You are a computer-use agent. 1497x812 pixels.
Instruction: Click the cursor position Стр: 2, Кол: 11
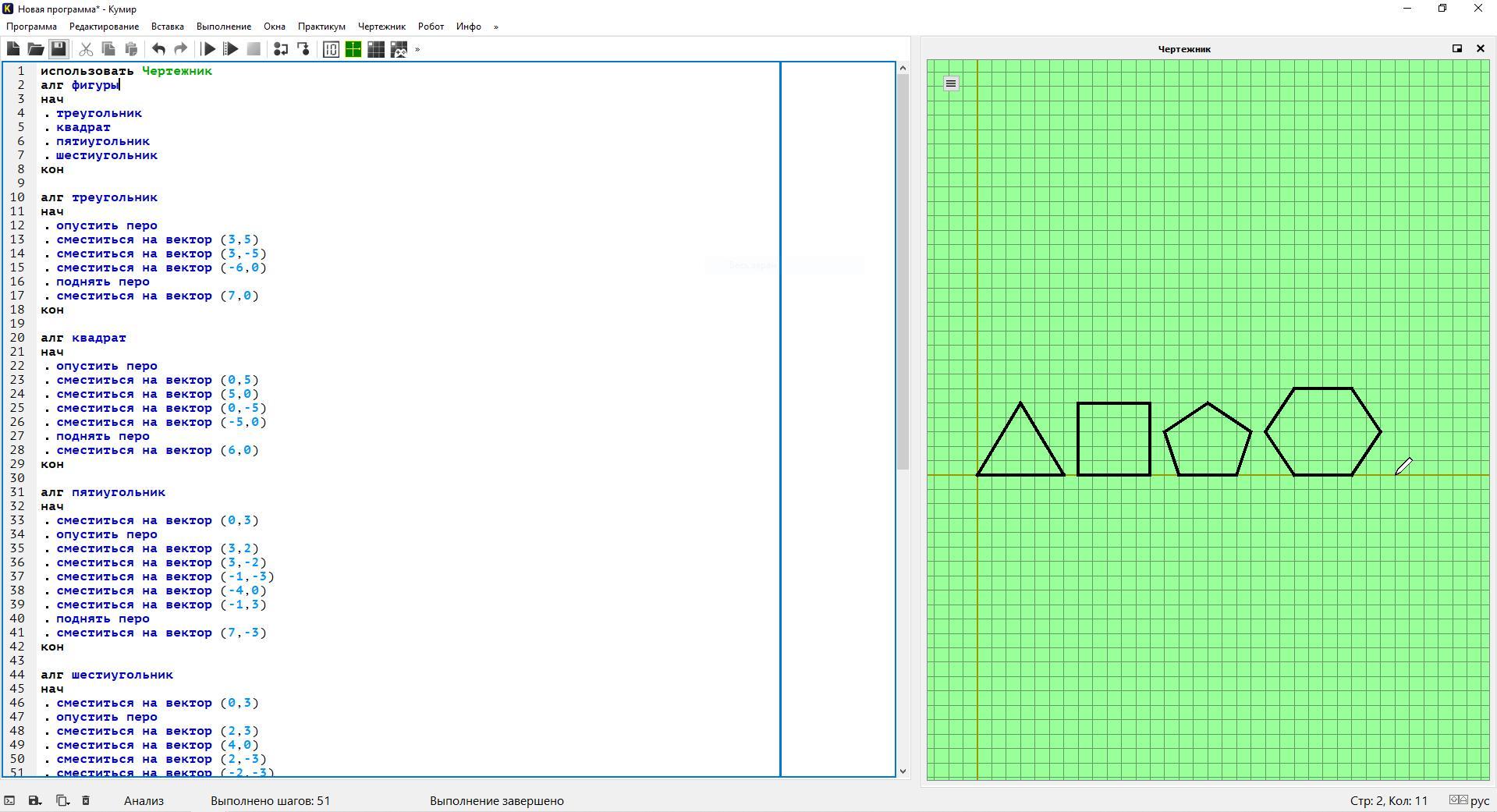coord(1389,800)
